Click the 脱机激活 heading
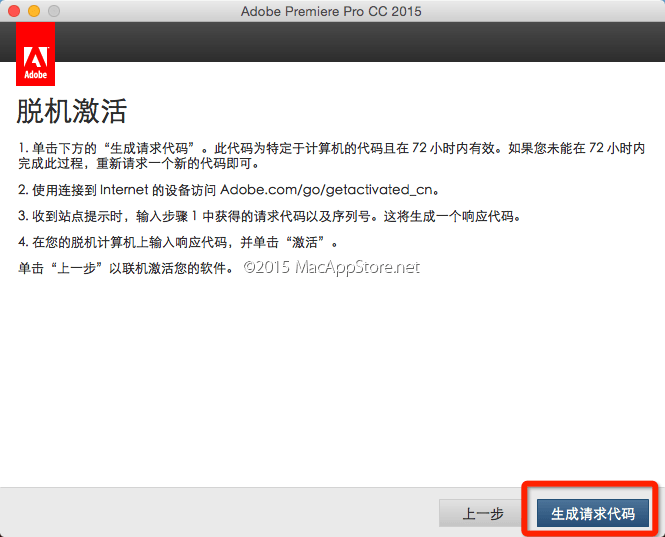Screen dimensions: 665x537 coord(71,110)
